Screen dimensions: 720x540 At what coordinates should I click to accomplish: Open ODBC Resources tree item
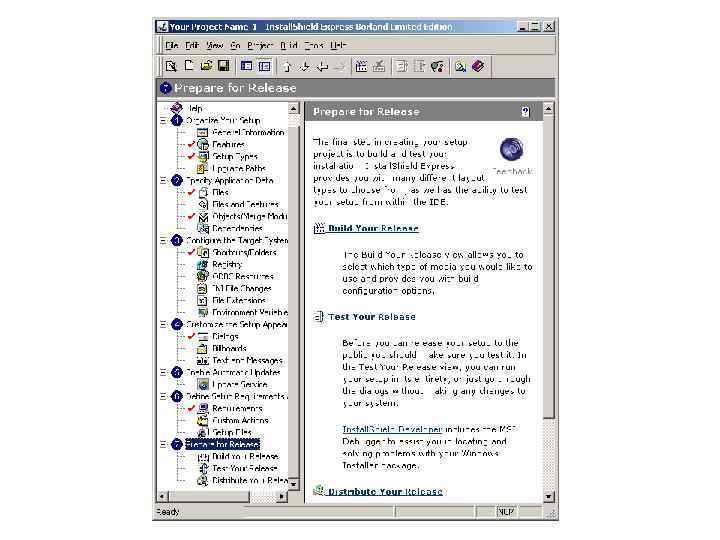tap(242, 276)
